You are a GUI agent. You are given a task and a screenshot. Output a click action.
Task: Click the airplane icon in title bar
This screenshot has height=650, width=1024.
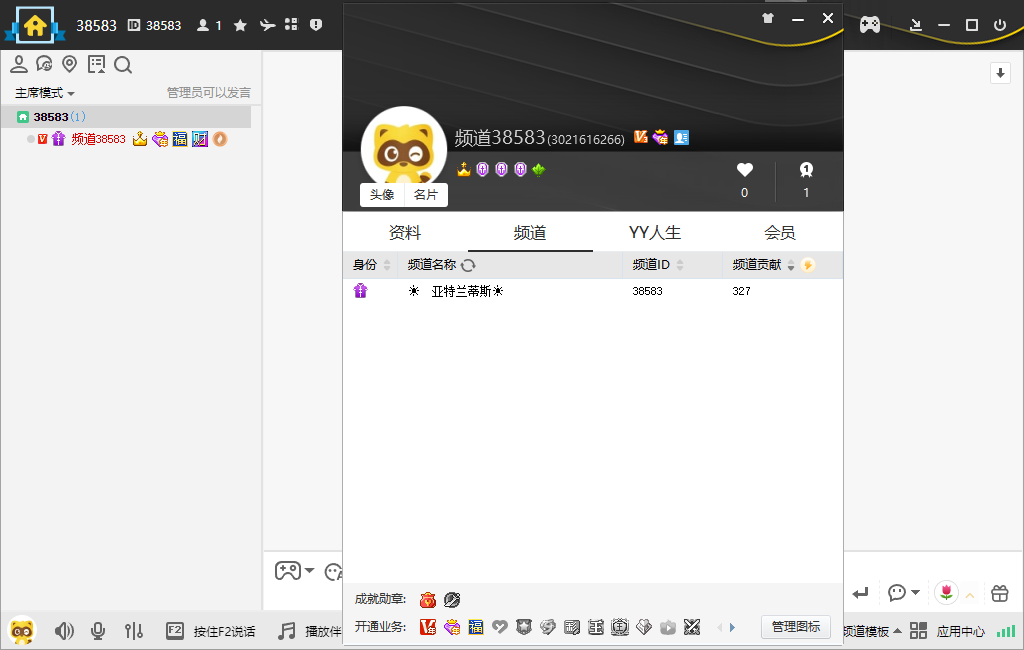267,25
